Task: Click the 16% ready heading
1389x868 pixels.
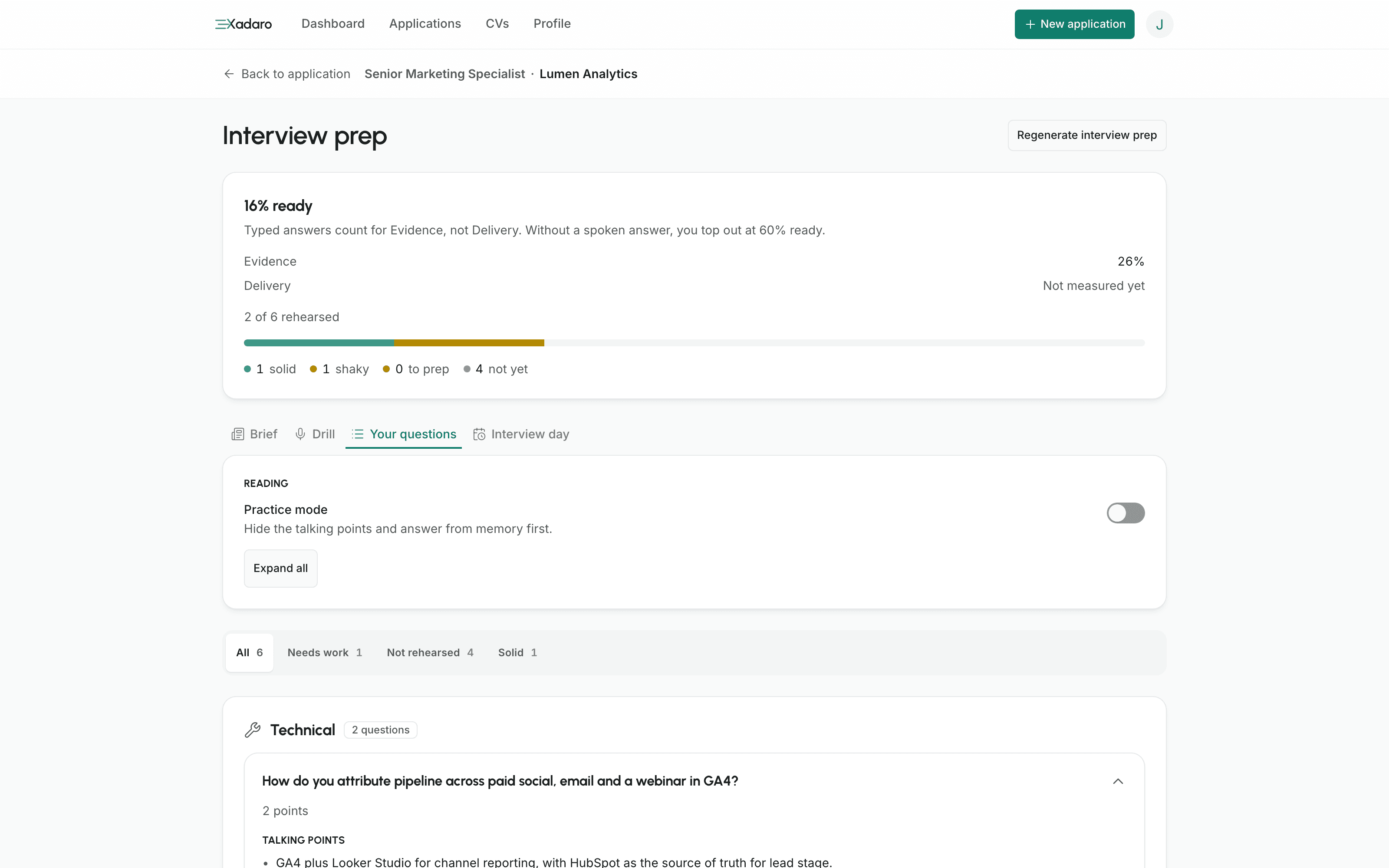Action: [278, 206]
